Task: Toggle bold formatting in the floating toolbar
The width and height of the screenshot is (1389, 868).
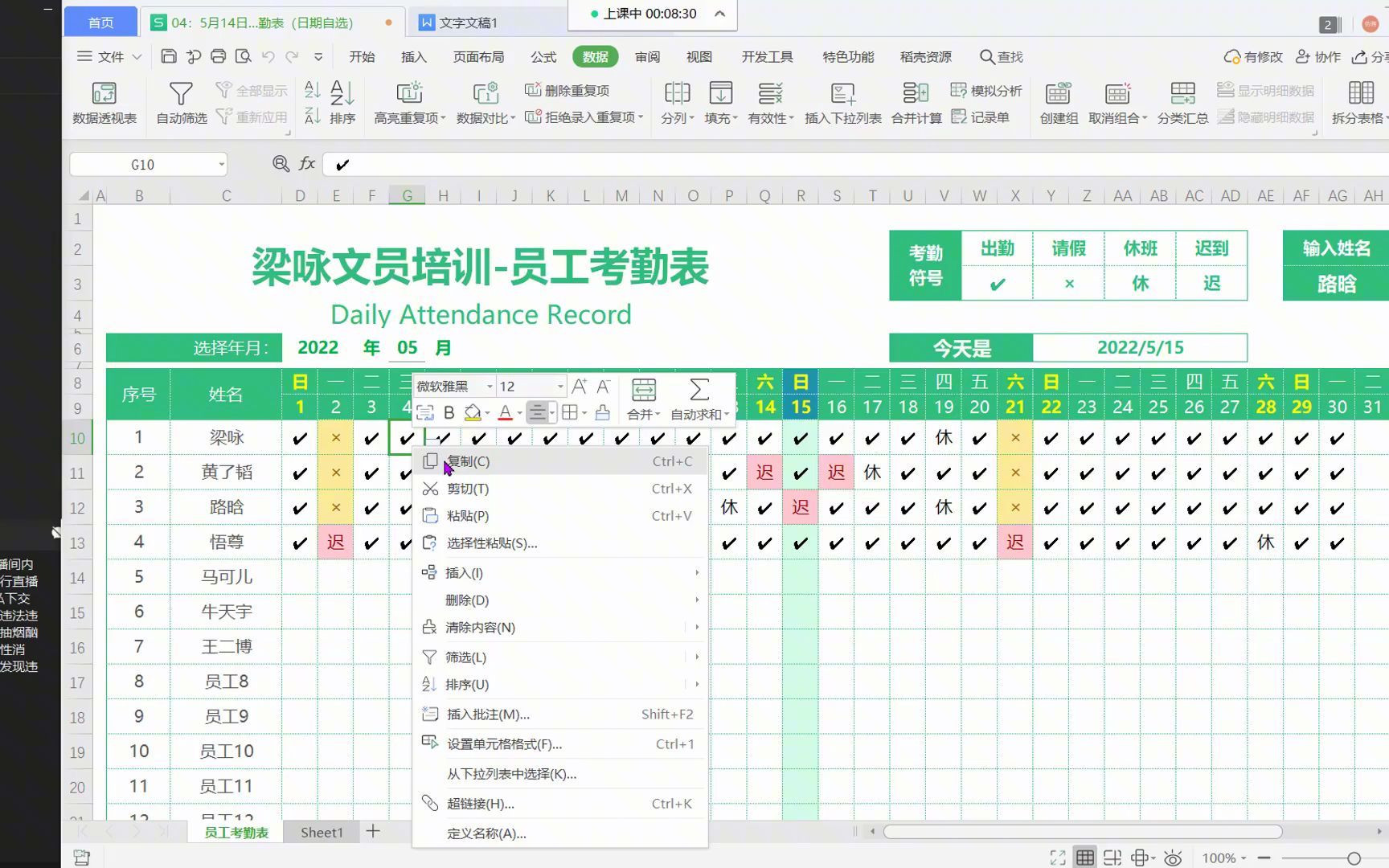Action: coord(449,412)
